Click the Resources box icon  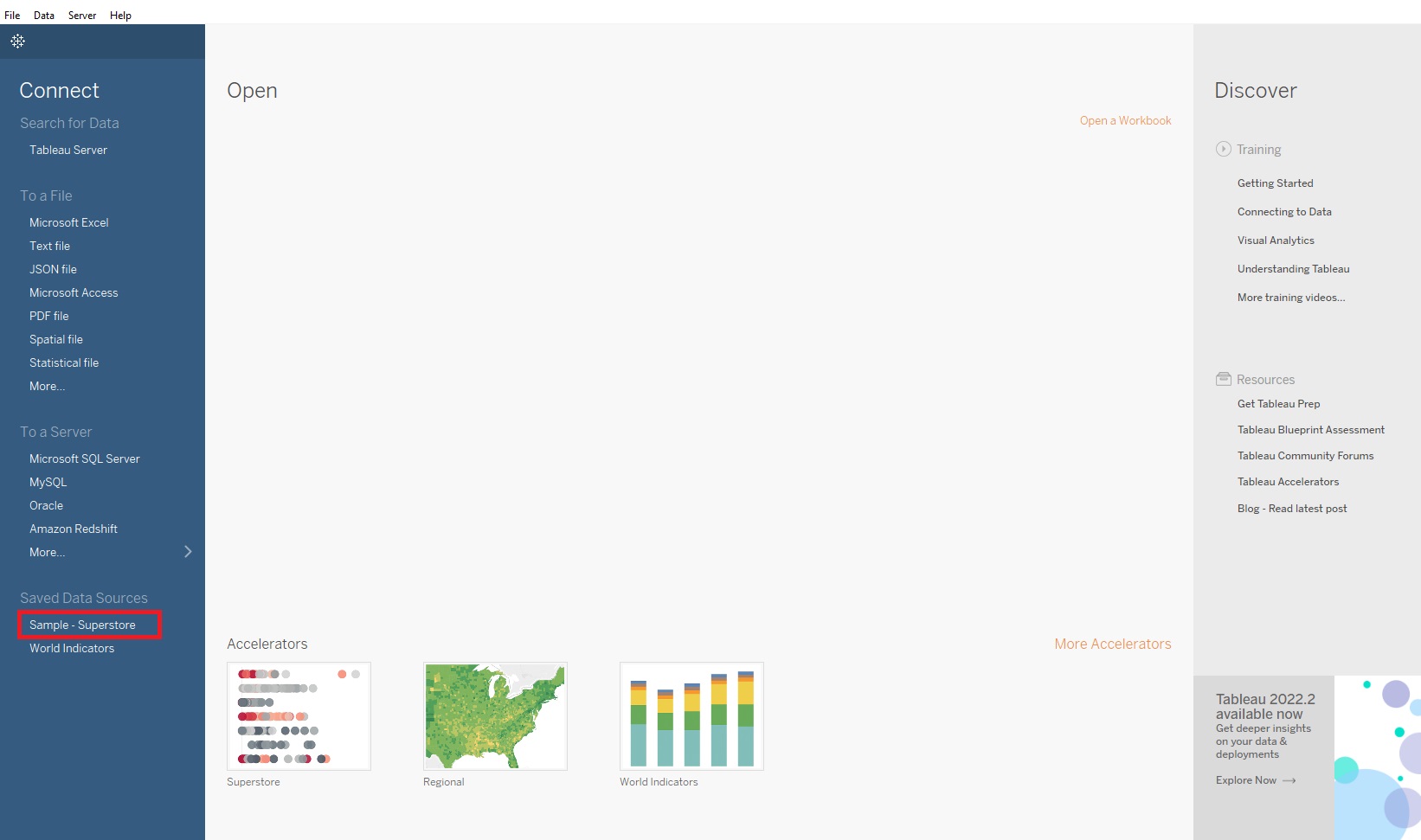[x=1223, y=379]
